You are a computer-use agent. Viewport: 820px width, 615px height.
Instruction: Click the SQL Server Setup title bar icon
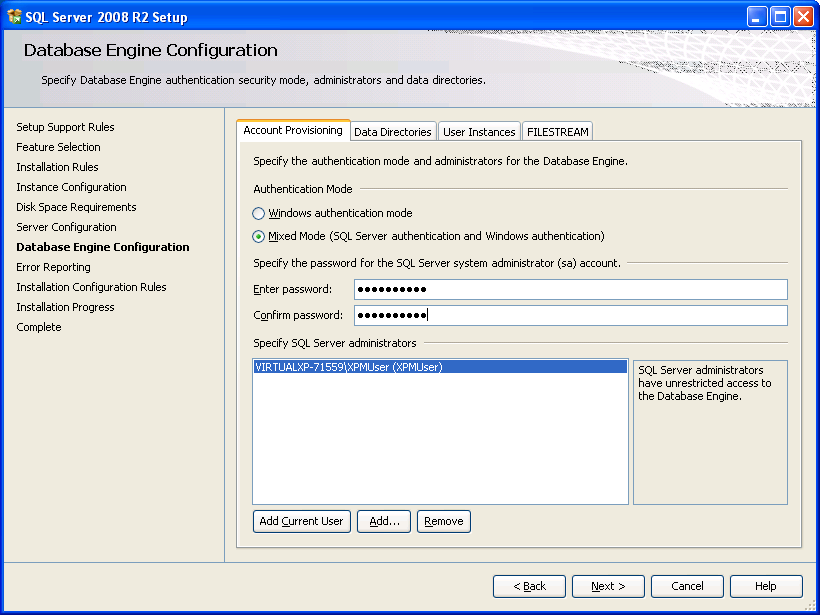[14, 16]
